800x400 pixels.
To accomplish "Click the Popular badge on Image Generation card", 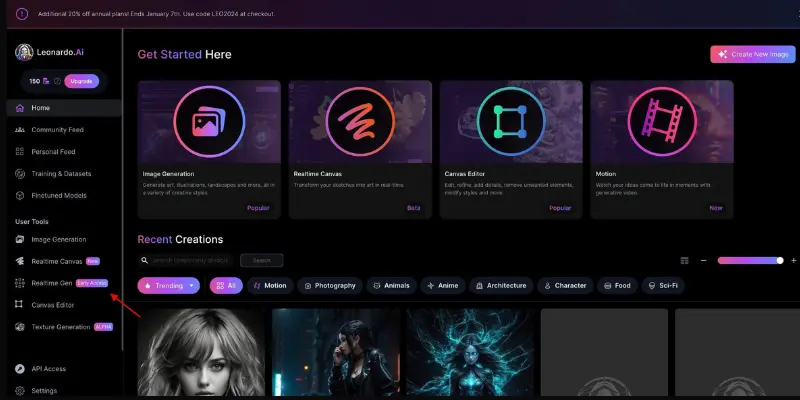I will (258, 208).
